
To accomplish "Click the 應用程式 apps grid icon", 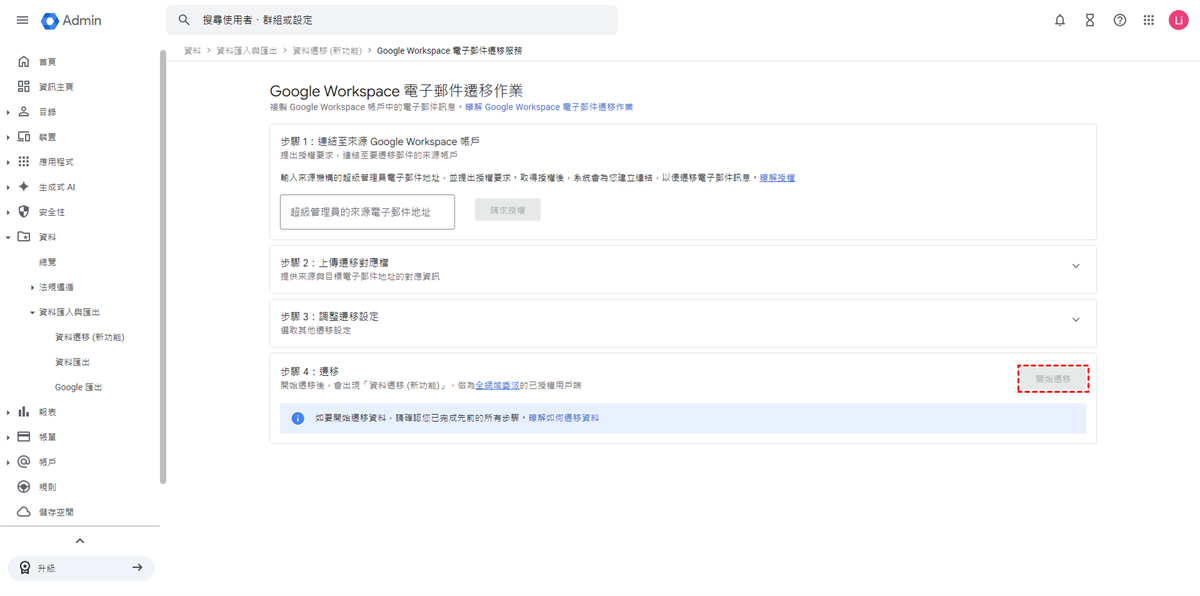I will pyautogui.click(x=24, y=162).
